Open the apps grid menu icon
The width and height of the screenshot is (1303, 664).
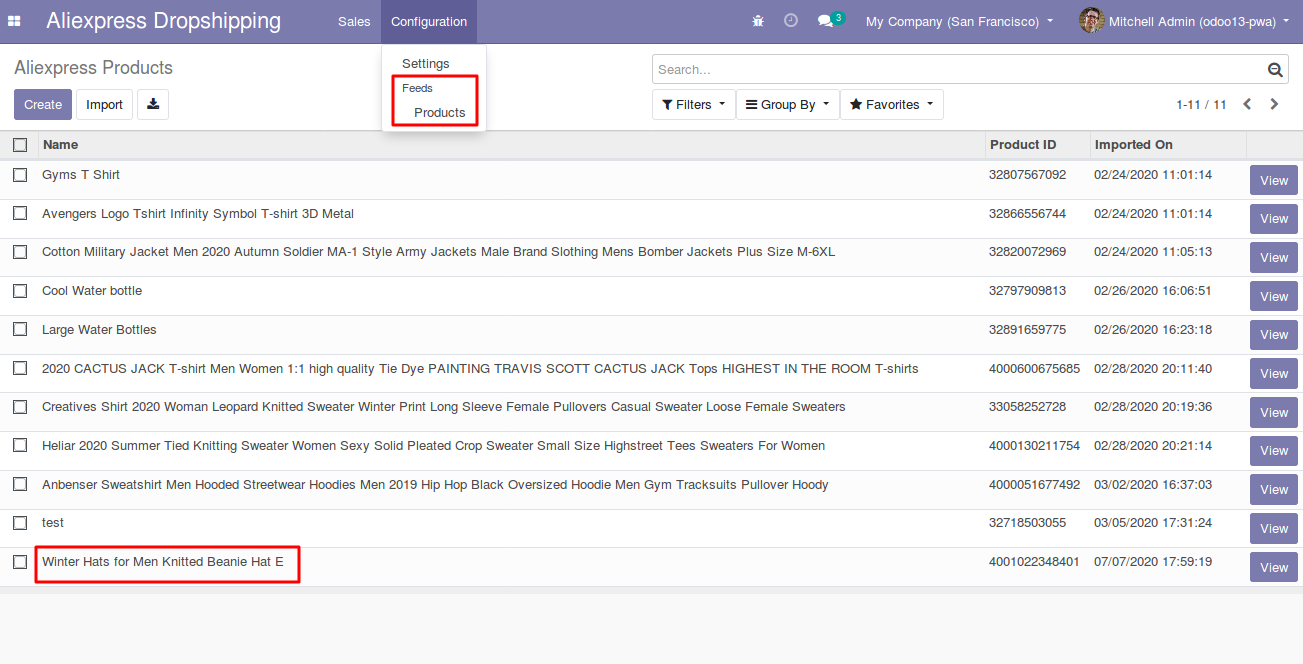[x=14, y=21]
